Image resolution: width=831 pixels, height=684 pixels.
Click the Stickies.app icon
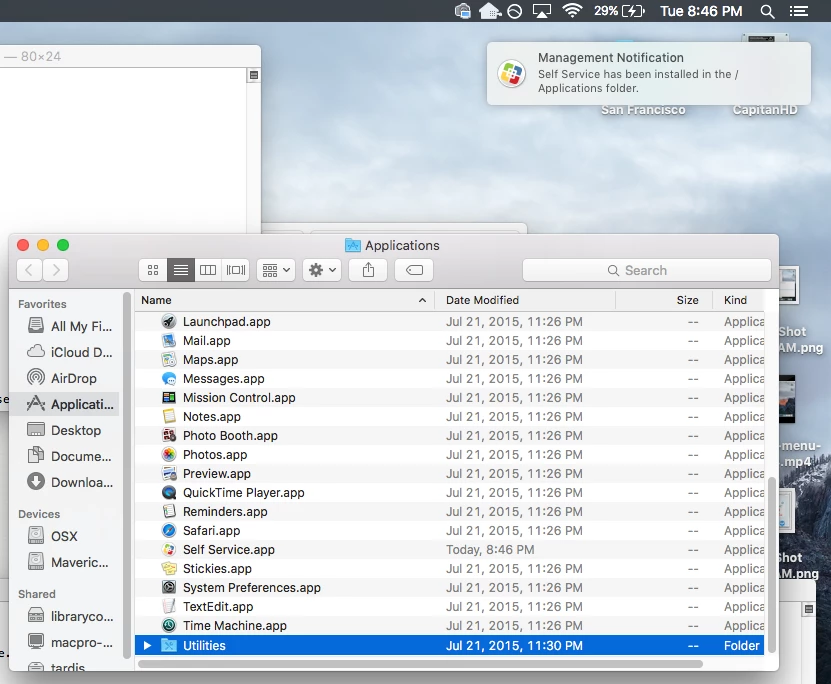(169, 568)
